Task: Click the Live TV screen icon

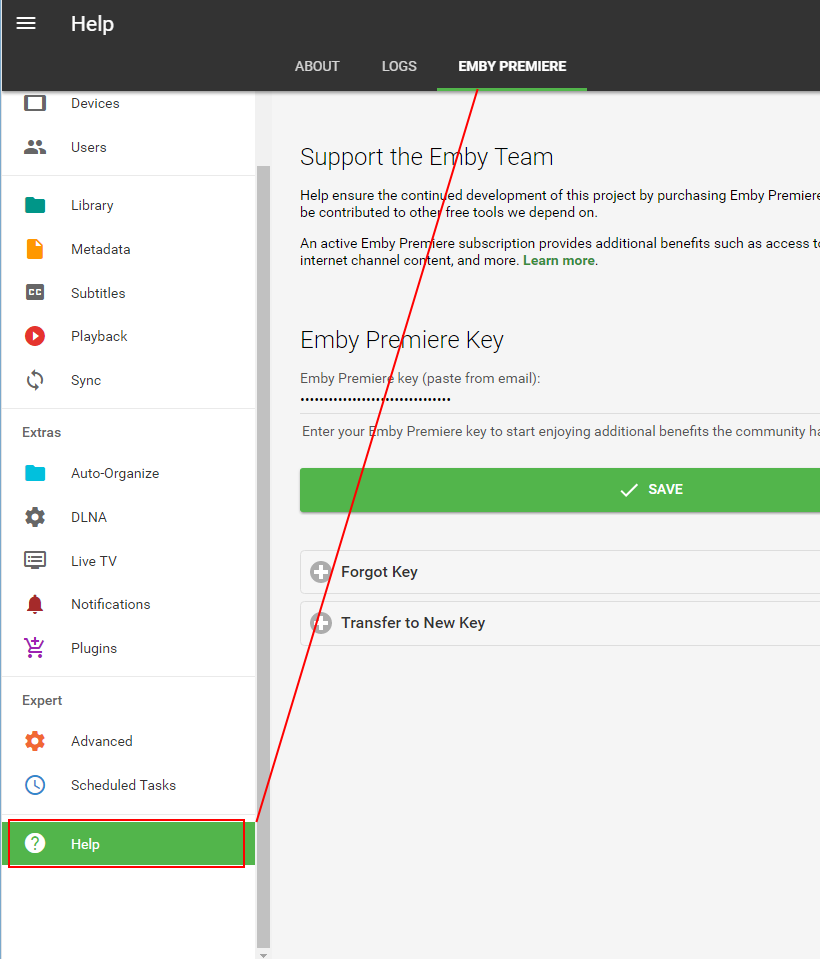Action: pos(35,560)
